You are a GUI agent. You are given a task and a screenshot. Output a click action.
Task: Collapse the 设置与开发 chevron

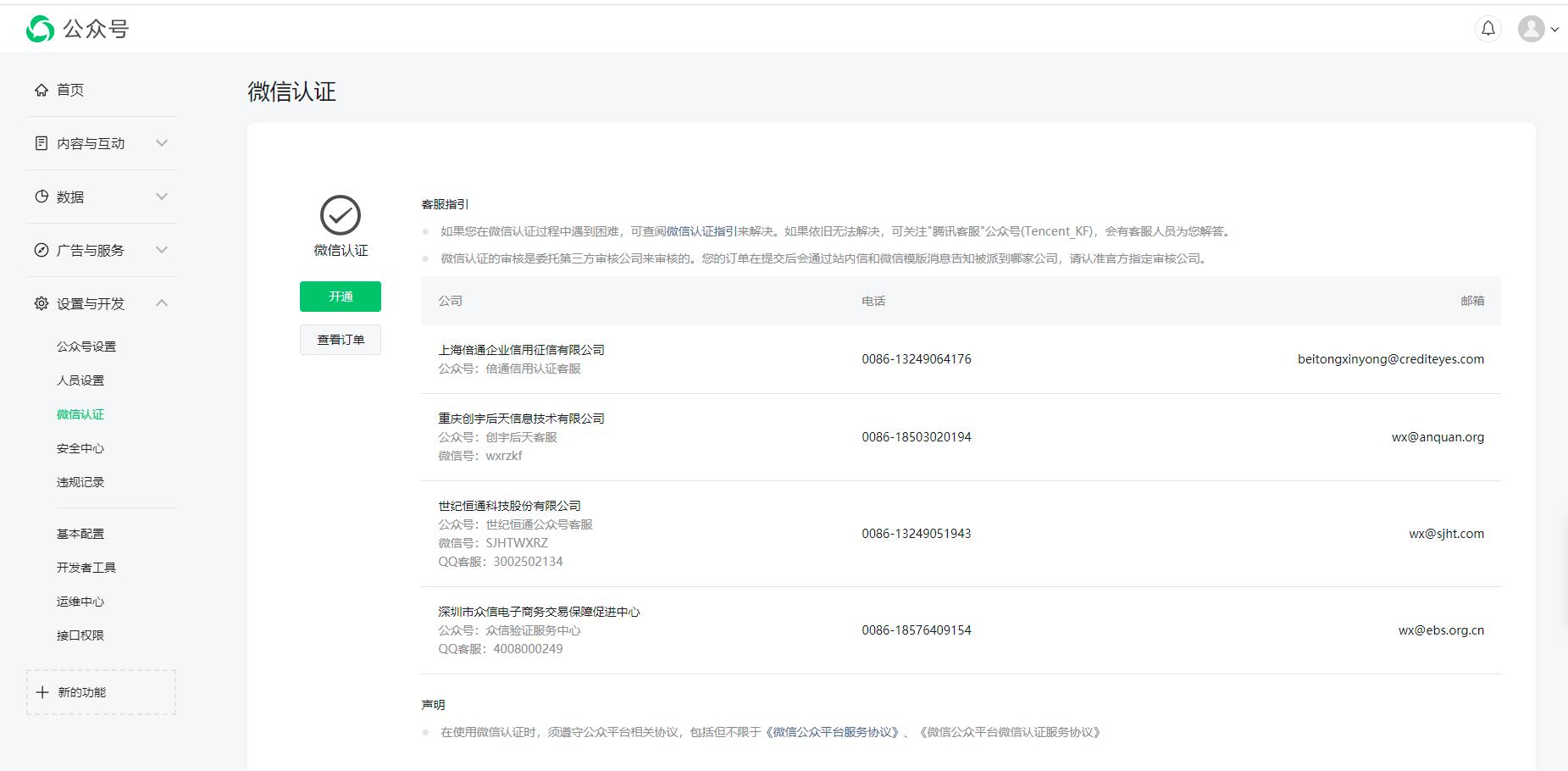pyautogui.click(x=162, y=303)
